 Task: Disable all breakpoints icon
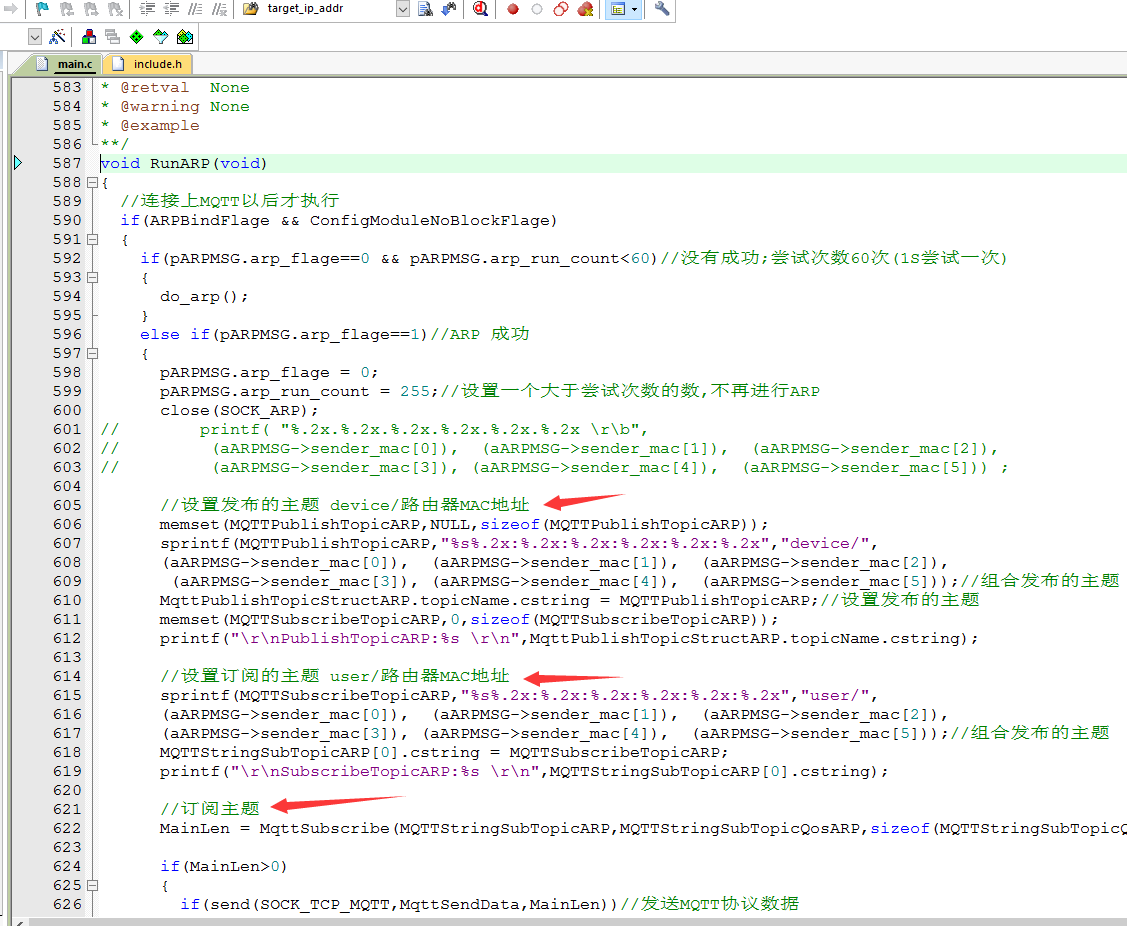click(x=561, y=9)
